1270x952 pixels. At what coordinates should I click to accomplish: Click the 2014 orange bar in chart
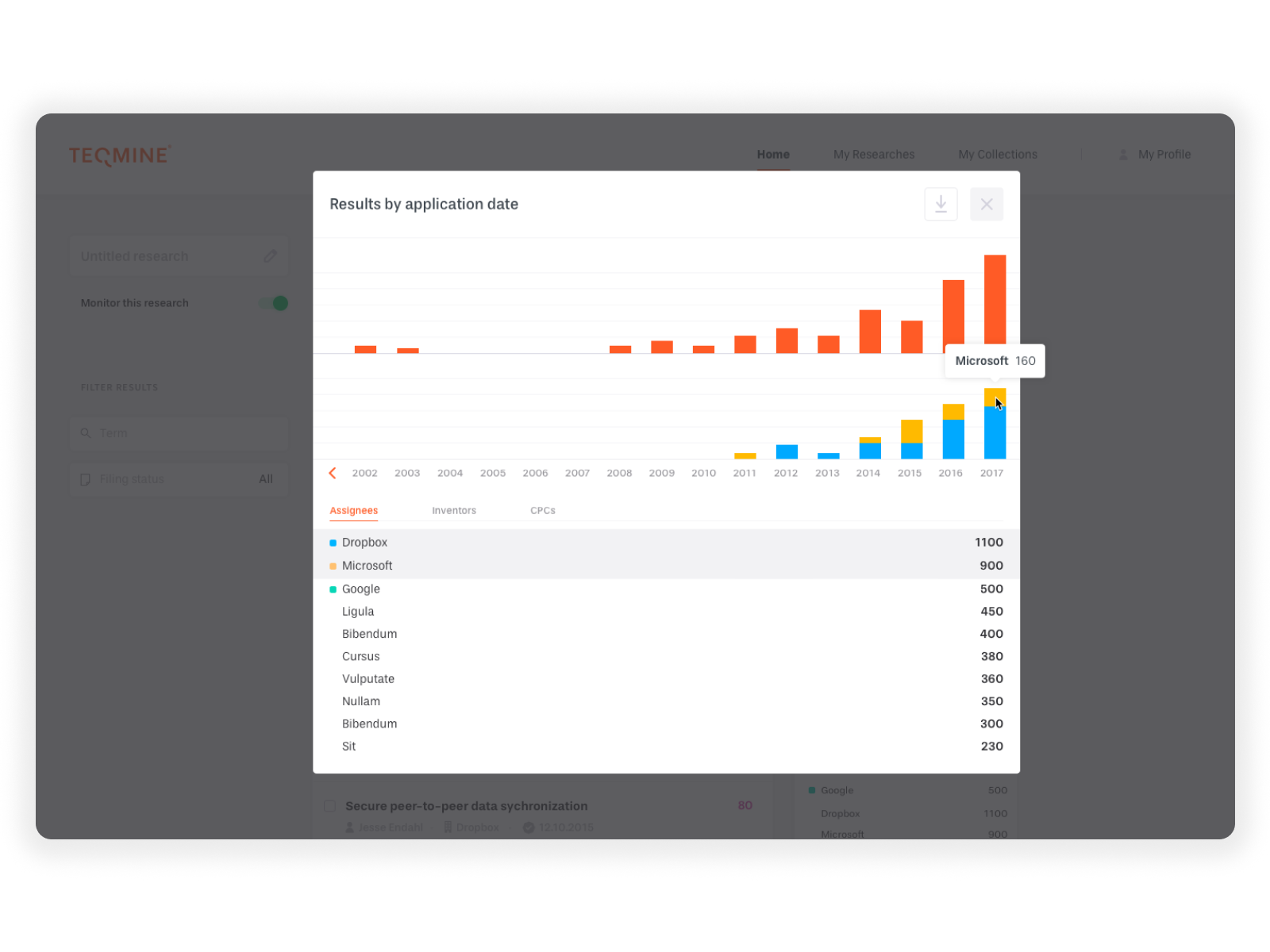point(870,332)
